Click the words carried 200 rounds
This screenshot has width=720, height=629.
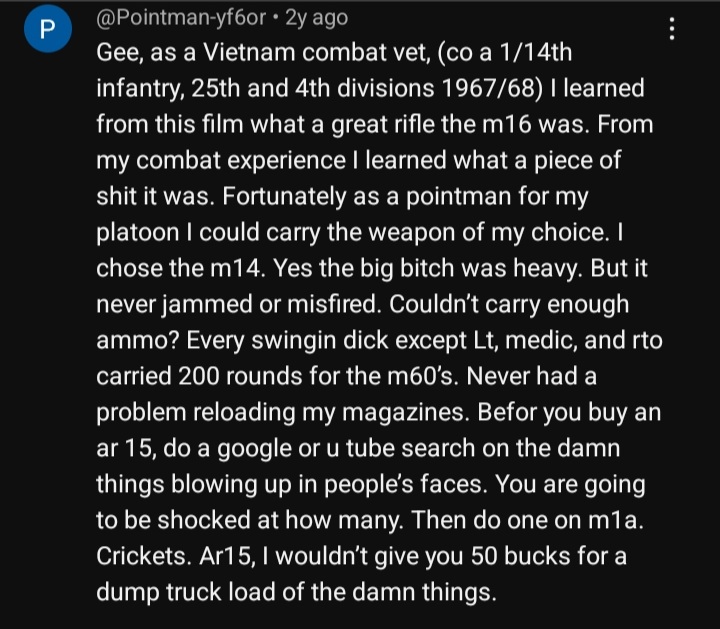199,376
